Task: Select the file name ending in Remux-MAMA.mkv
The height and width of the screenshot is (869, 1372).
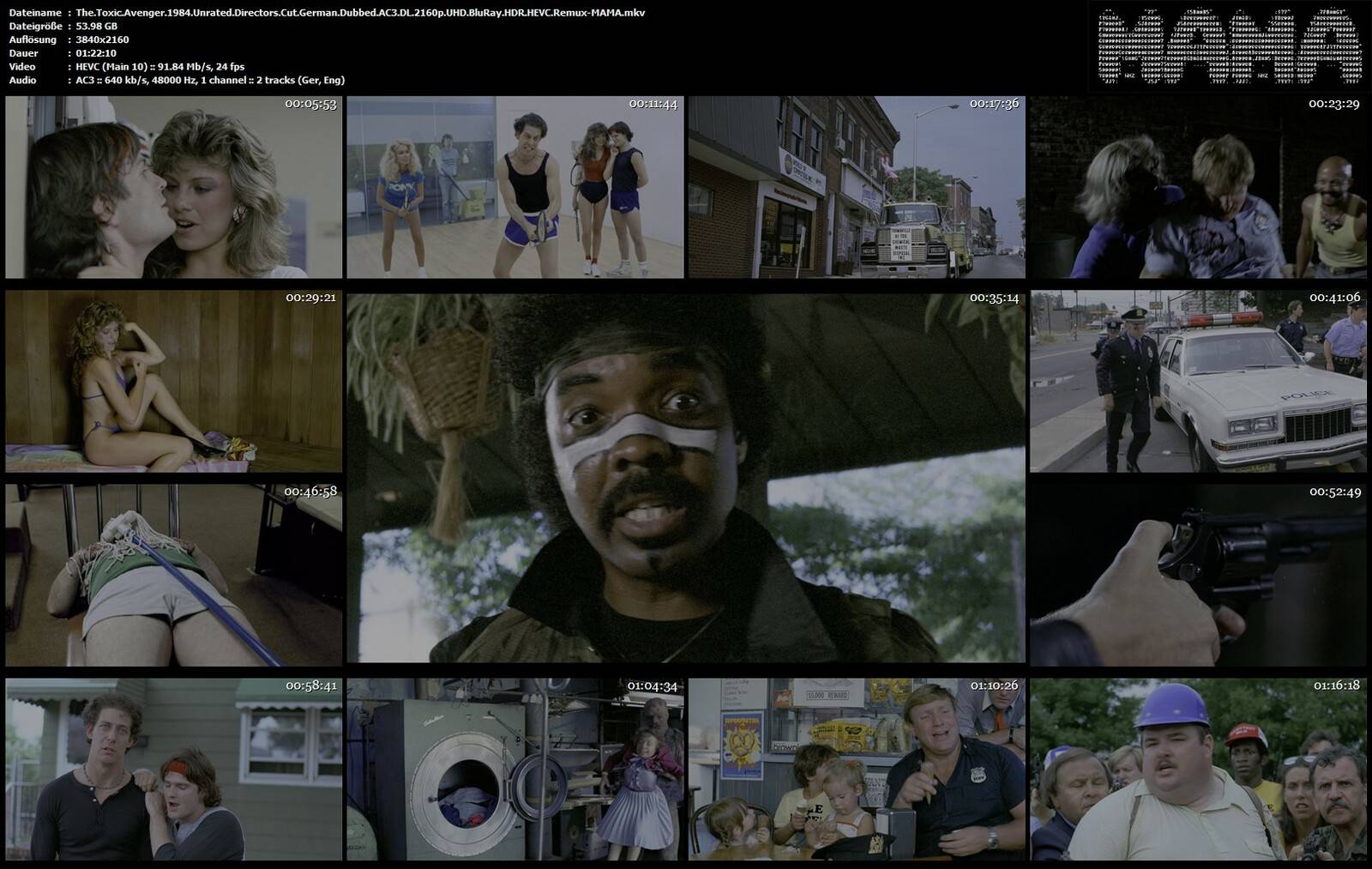Action: [x=360, y=12]
